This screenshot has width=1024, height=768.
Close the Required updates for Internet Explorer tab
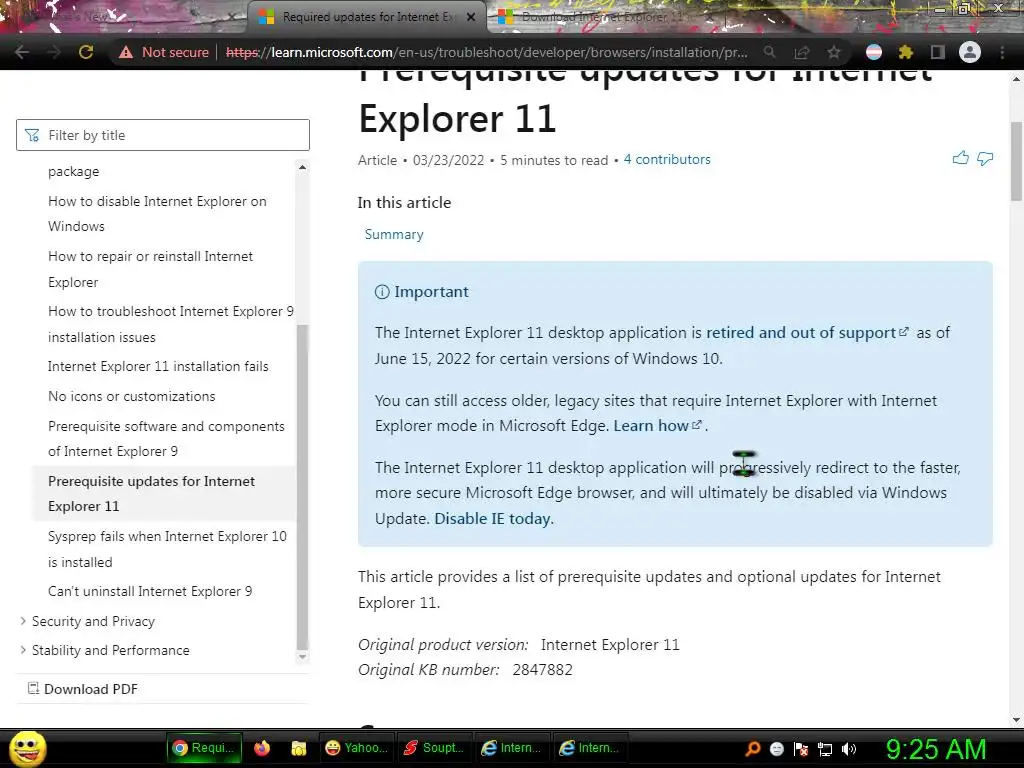click(471, 17)
